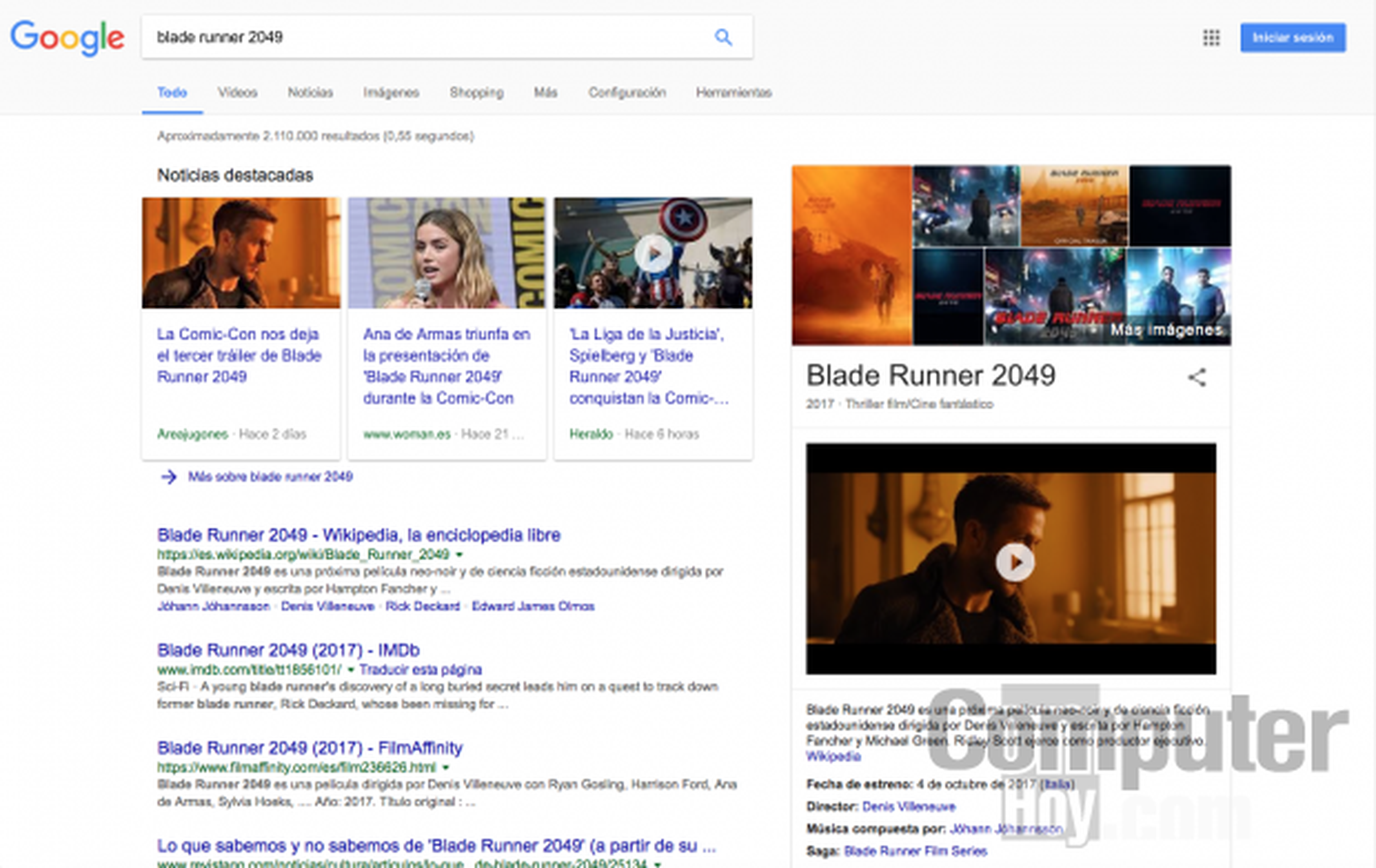
Task: Share the Blade Runner 2049 knowledge panel
Action: 1196,377
